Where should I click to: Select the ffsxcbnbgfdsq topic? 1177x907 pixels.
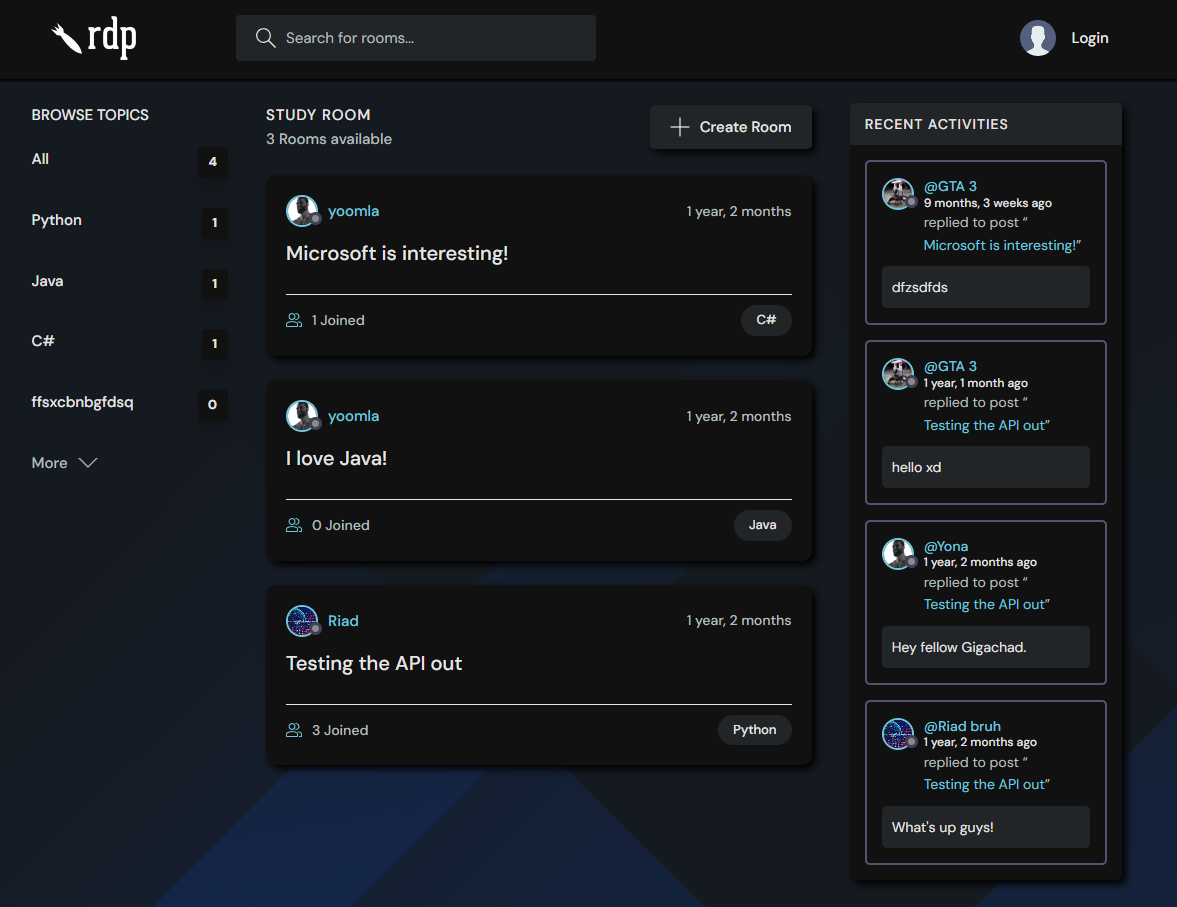pos(82,402)
